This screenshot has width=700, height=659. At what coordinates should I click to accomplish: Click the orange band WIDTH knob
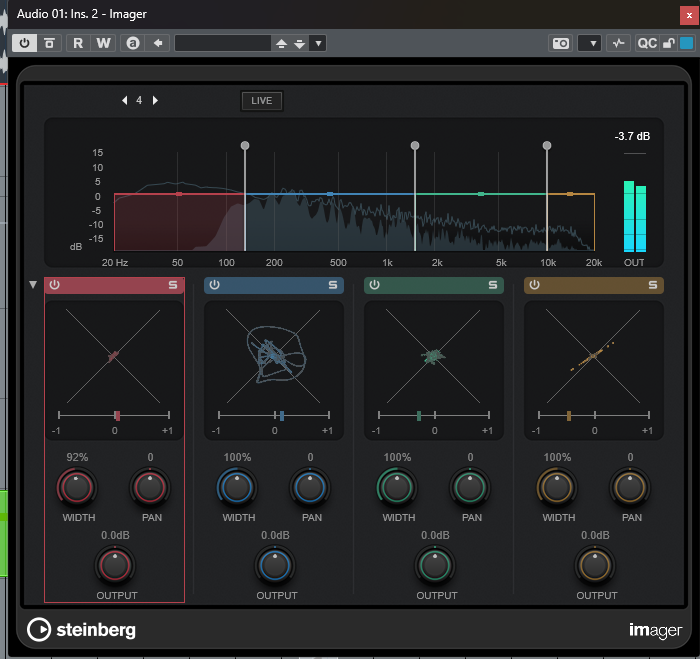[x=557, y=487]
